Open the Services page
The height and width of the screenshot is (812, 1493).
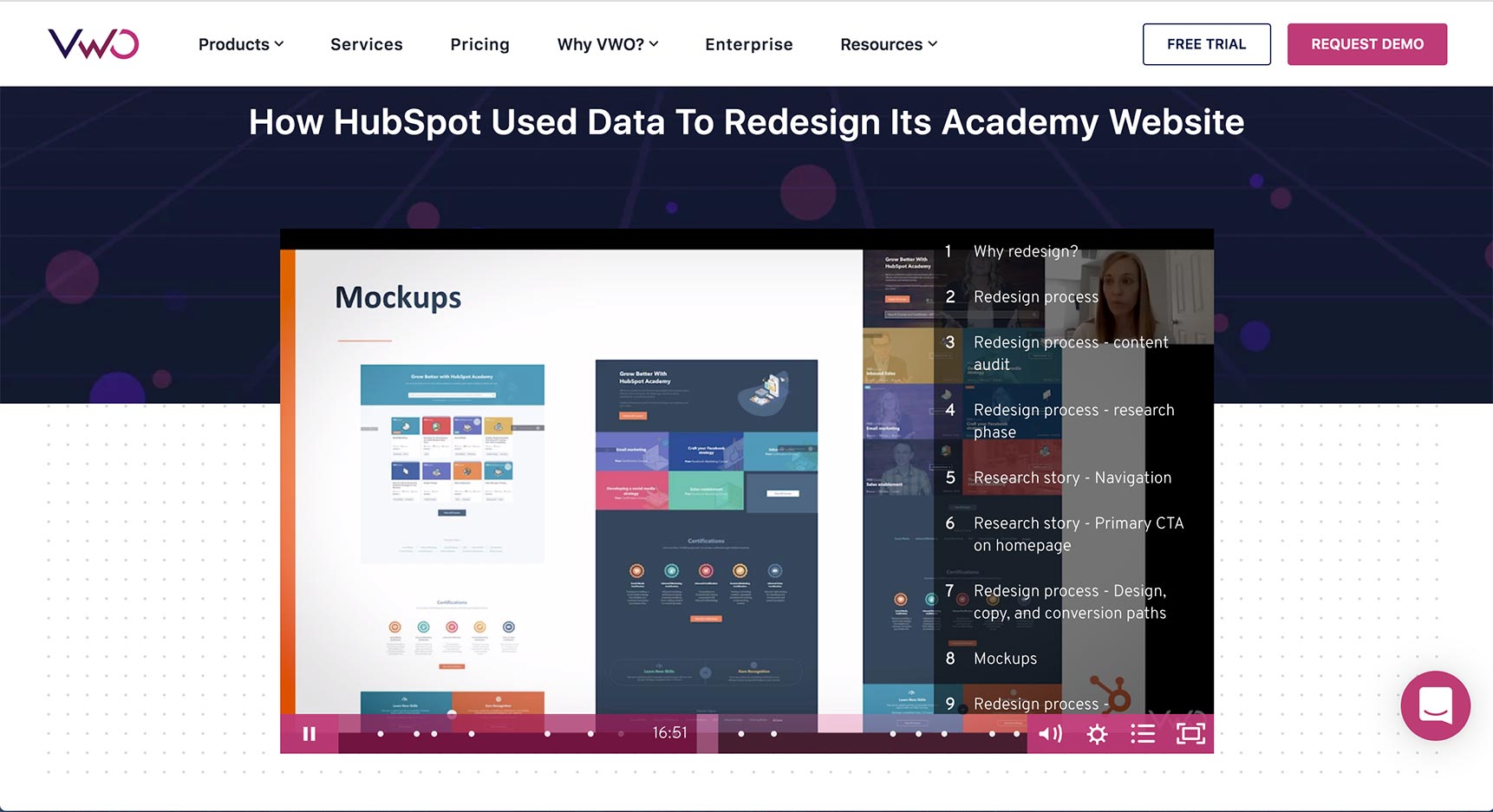[367, 44]
